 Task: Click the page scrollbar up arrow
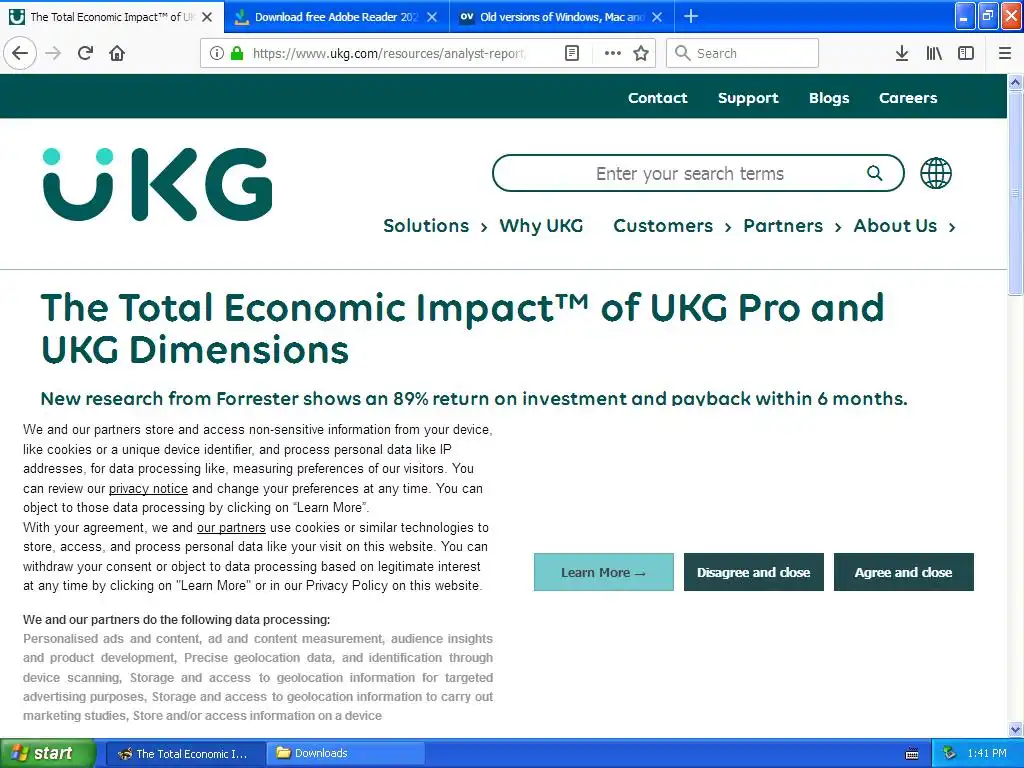[x=1015, y=82]
